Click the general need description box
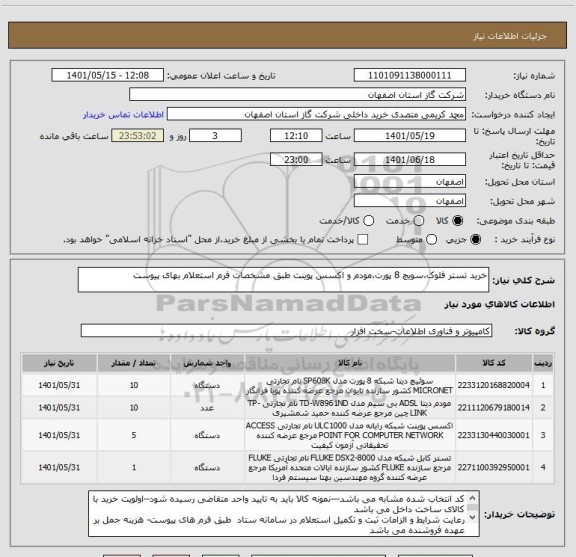Viewport: 576px width, 557px height. [283, 280]
